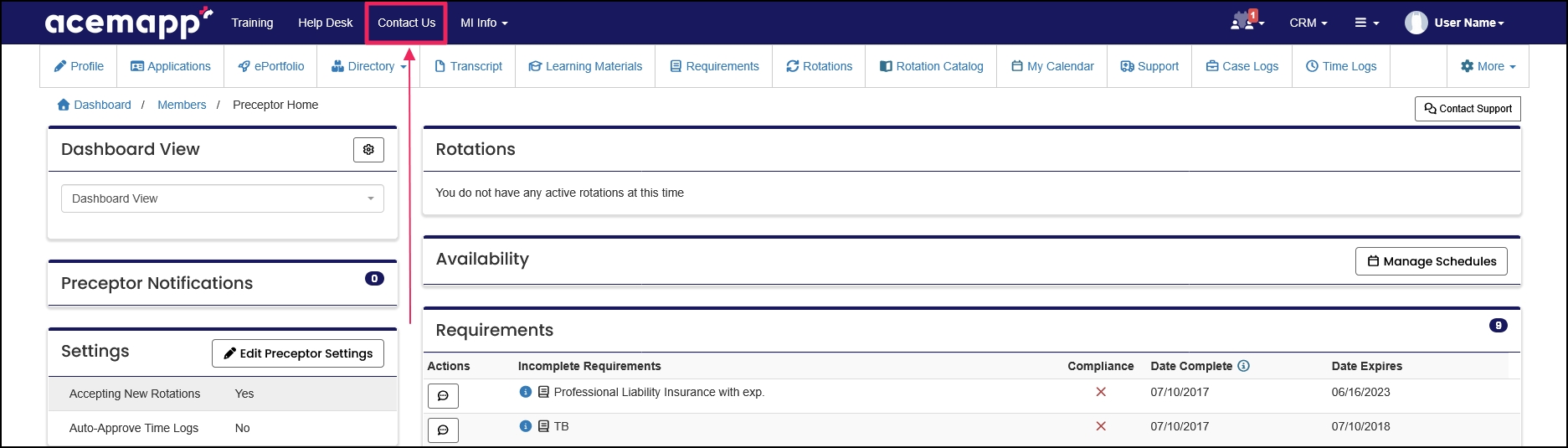This screenshot has width=1568, height=448.
Task: Open the notifications people icon with badge
Action: (1246, 22)
